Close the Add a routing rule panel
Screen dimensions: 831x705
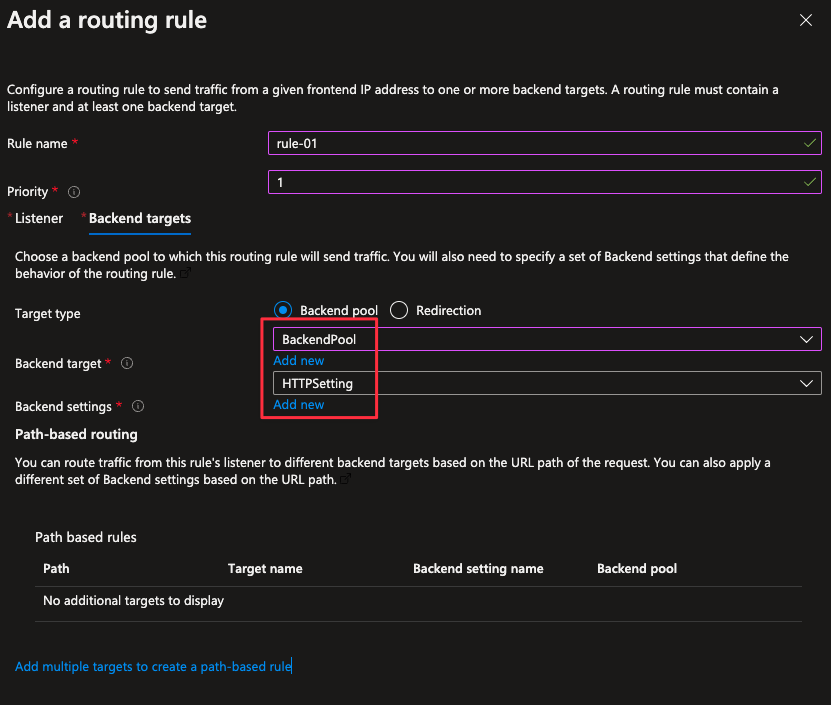806,20
